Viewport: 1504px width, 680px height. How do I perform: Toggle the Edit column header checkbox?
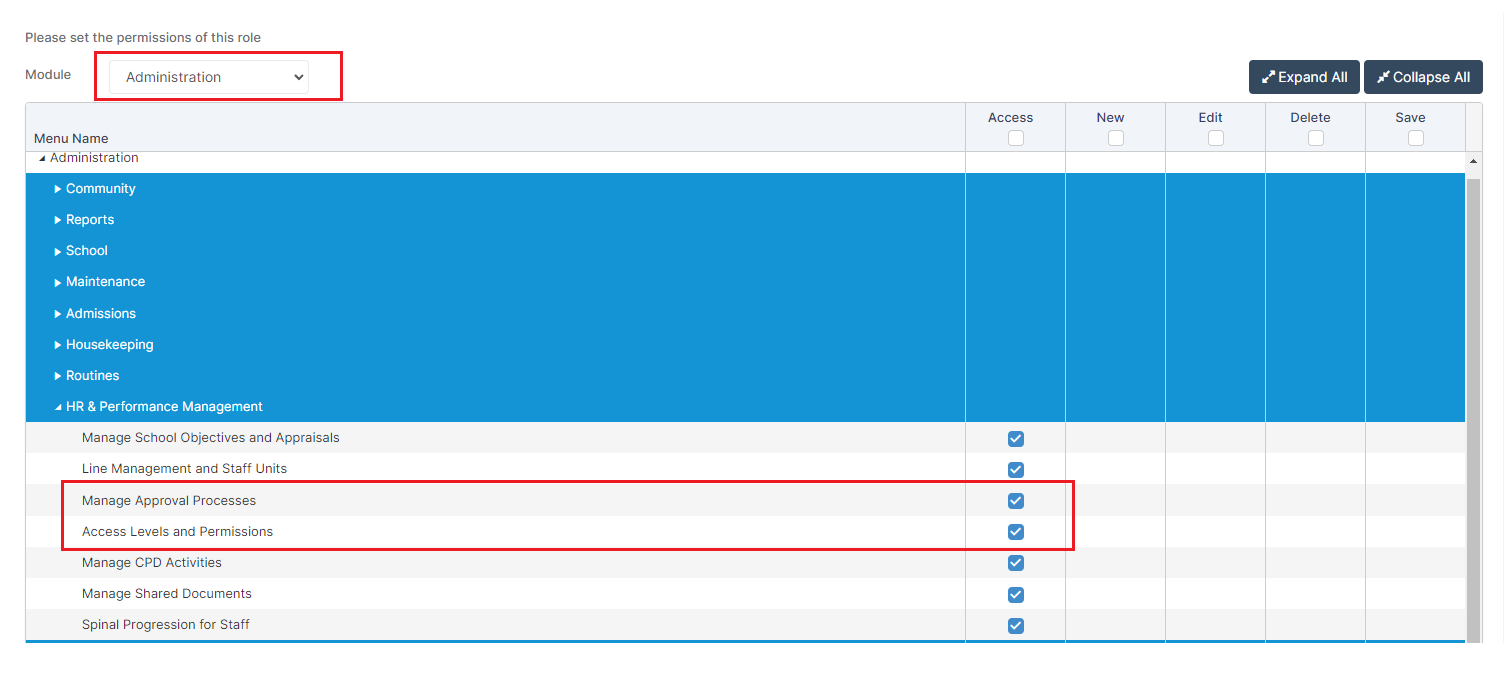tap(1216, 138)
